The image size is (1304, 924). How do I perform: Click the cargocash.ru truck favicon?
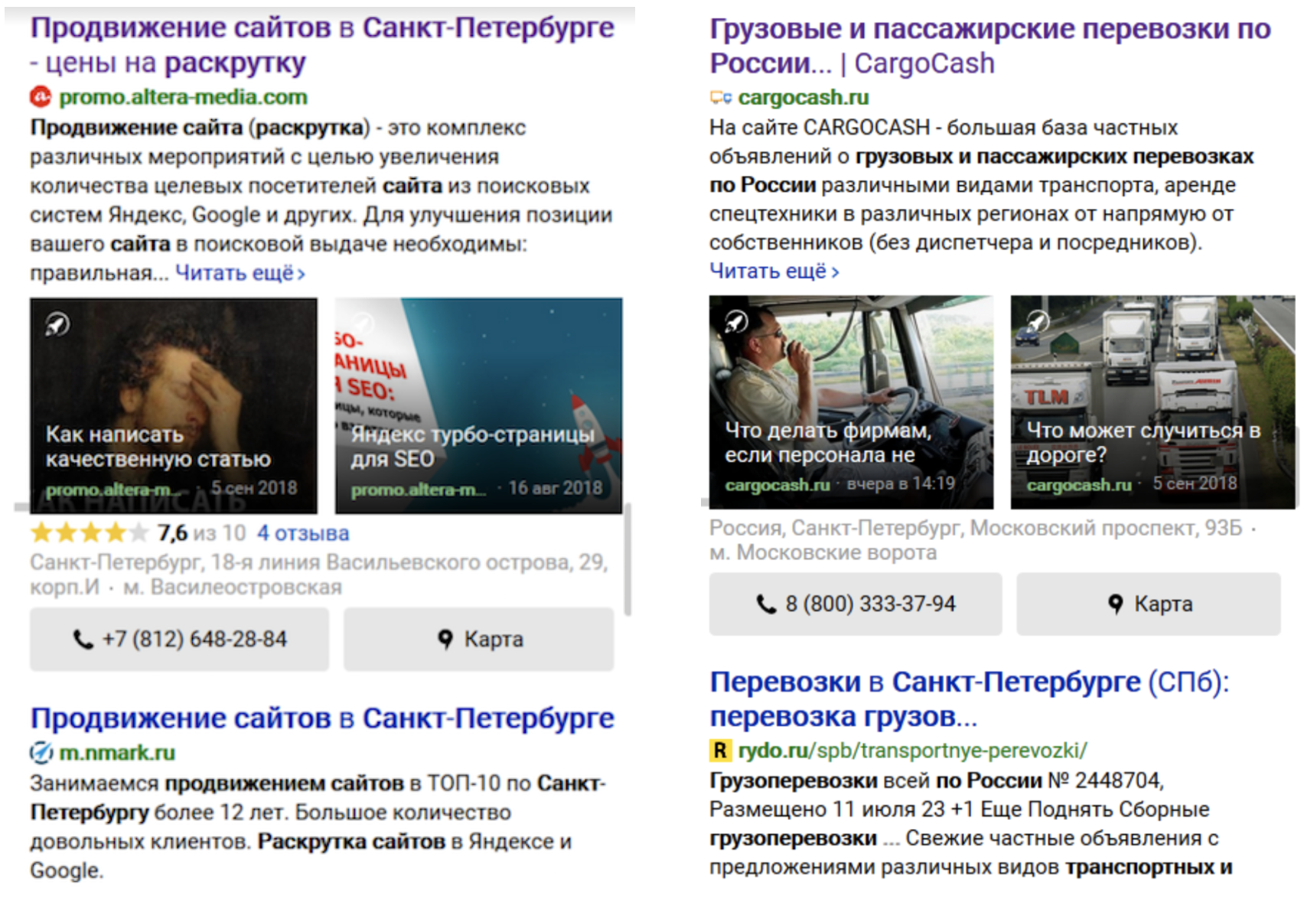720,98
